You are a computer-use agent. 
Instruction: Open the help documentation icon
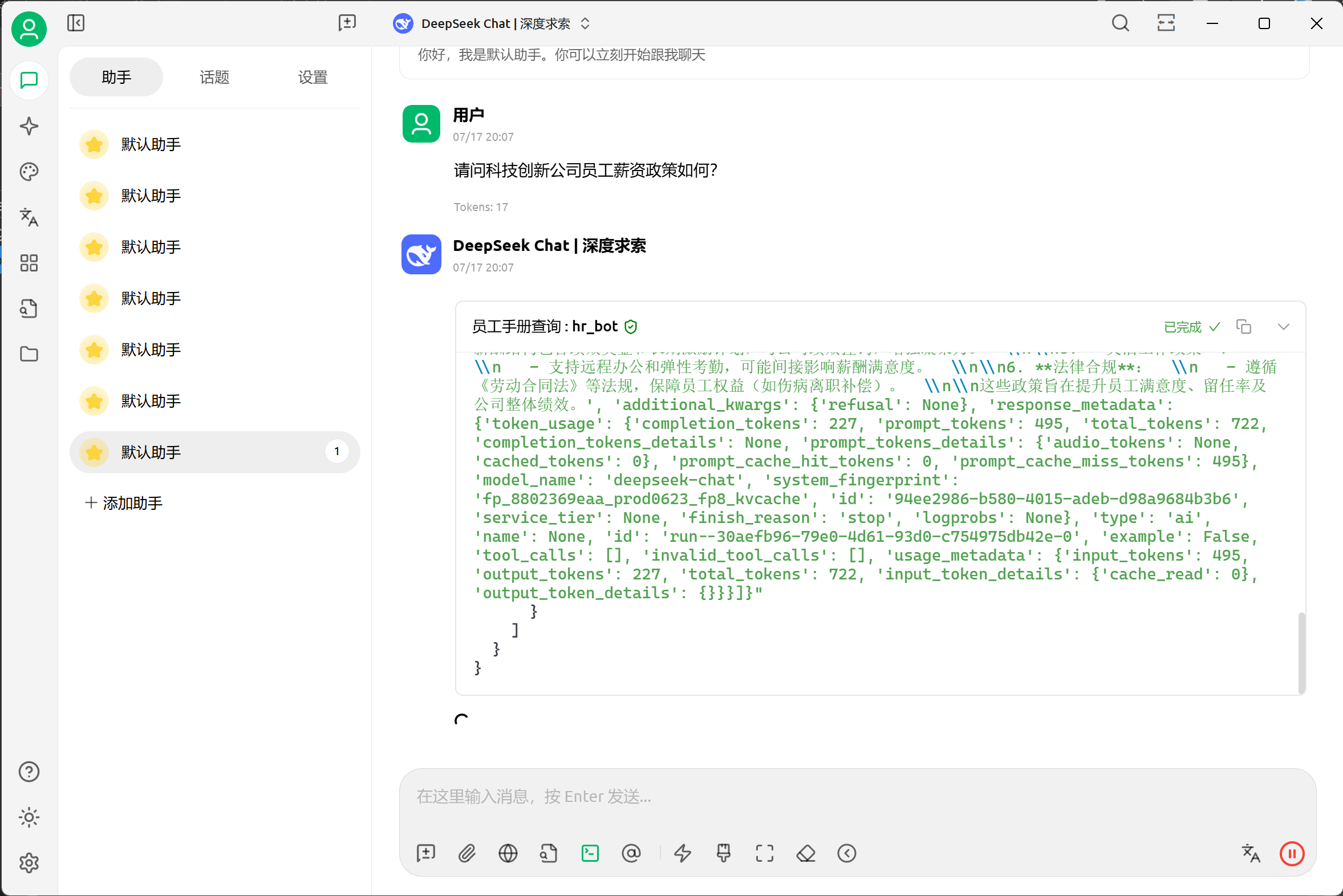coord(29,772)
